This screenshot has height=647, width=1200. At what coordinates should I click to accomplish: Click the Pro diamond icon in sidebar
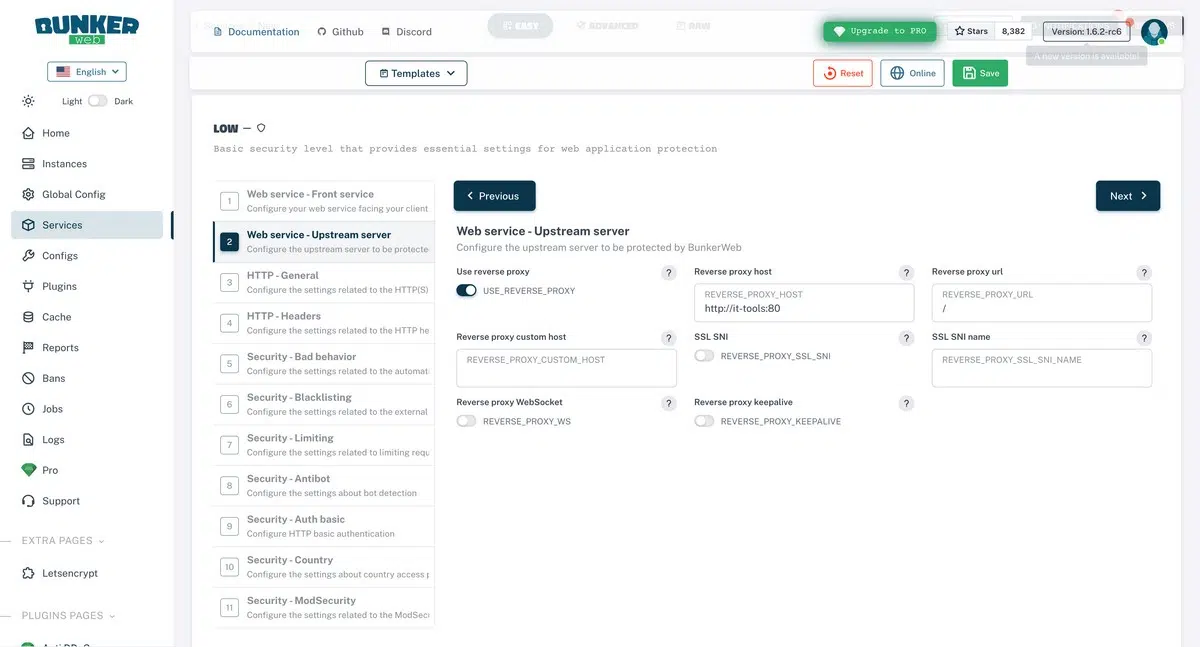(28, 470)
